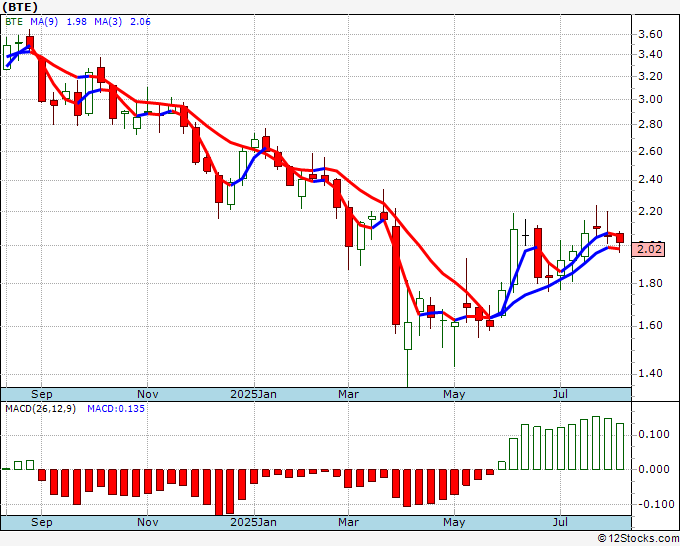Screen dimensions: 680x546
Task: Click the (BTE) chart title
Action: [20, 7]
